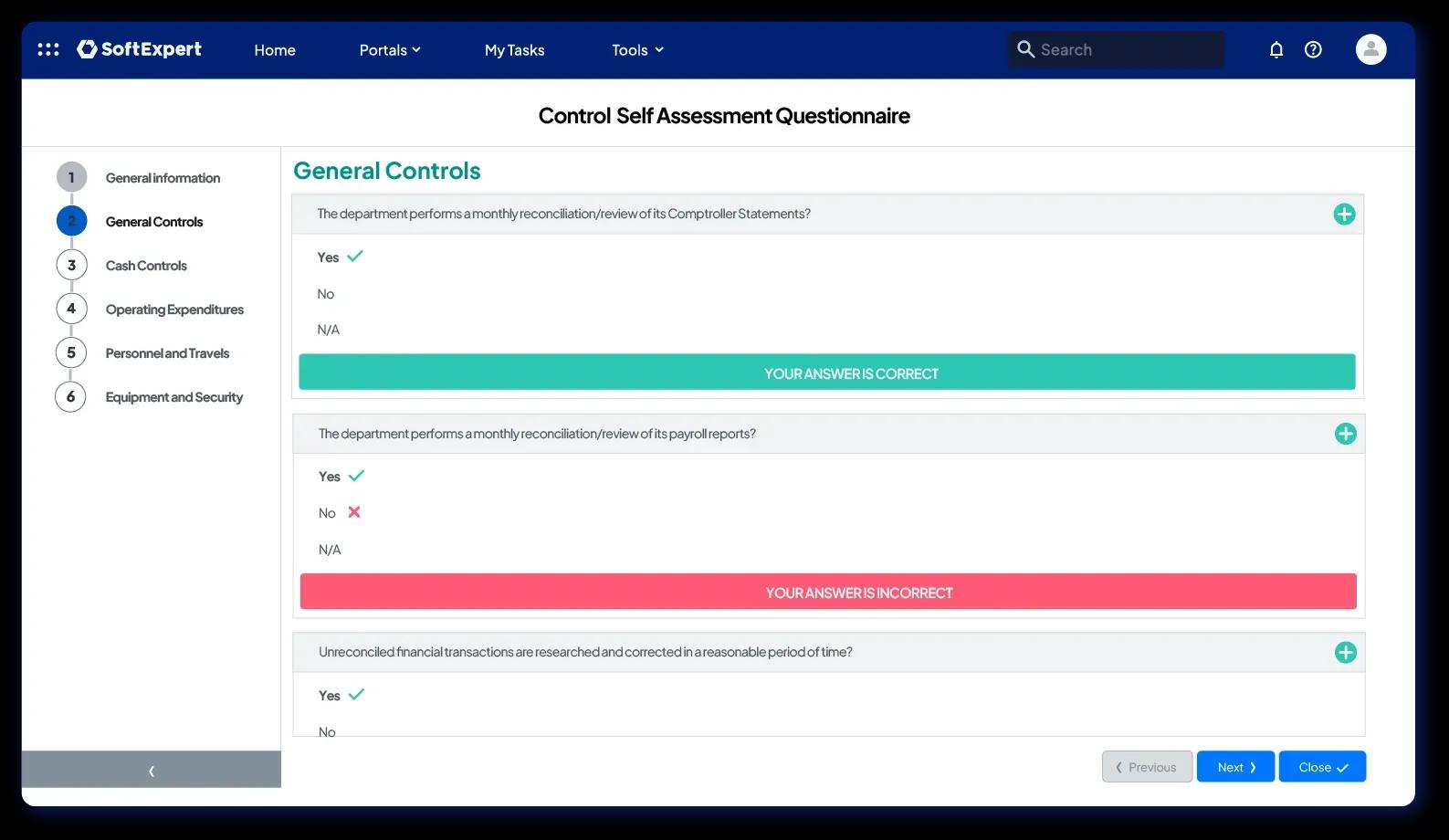Viewport: 1449px width, 840px height.
Task: Select Yes for Comptroller Statements question
Action: pyautogui.click(x=328, y=257)
